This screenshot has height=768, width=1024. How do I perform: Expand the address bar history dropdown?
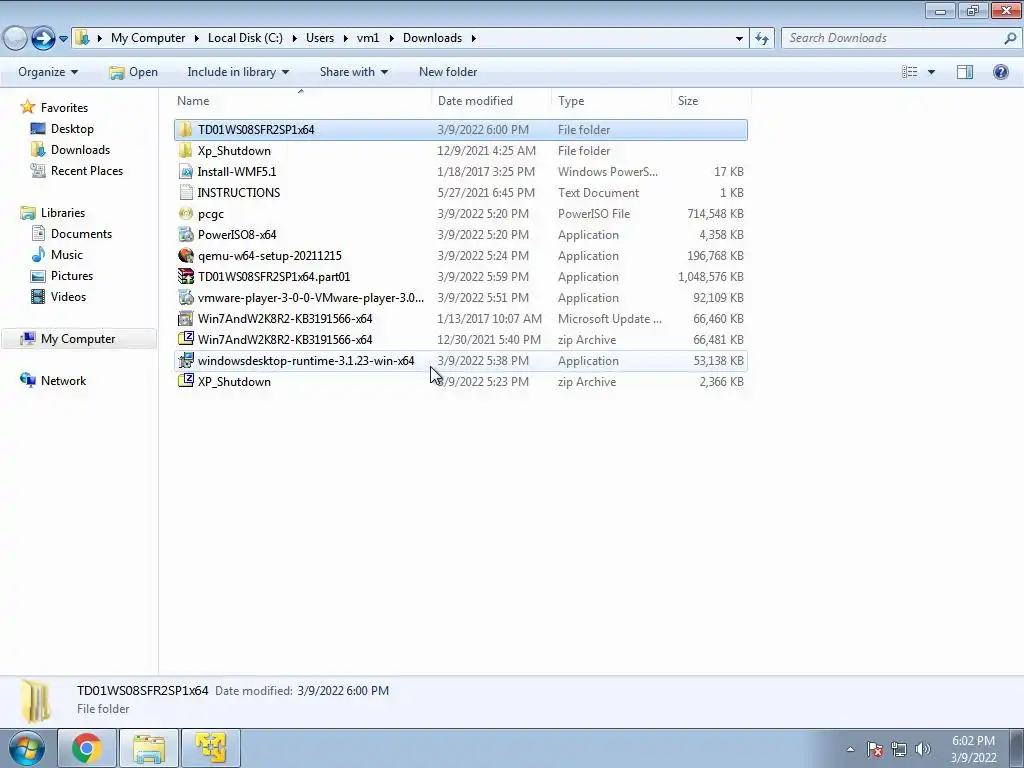point(739,39)
